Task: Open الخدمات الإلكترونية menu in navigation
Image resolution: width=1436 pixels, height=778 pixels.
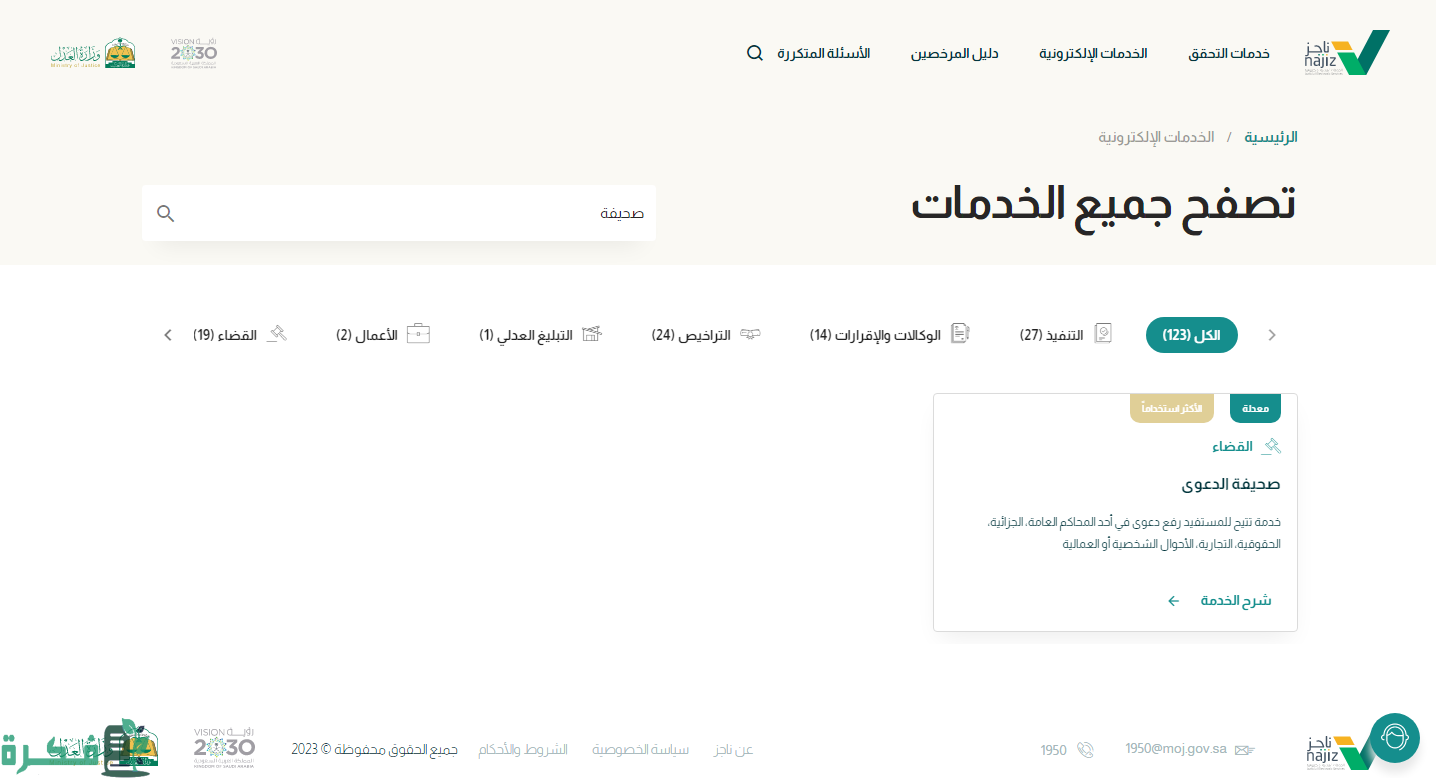Action: 1093,53
